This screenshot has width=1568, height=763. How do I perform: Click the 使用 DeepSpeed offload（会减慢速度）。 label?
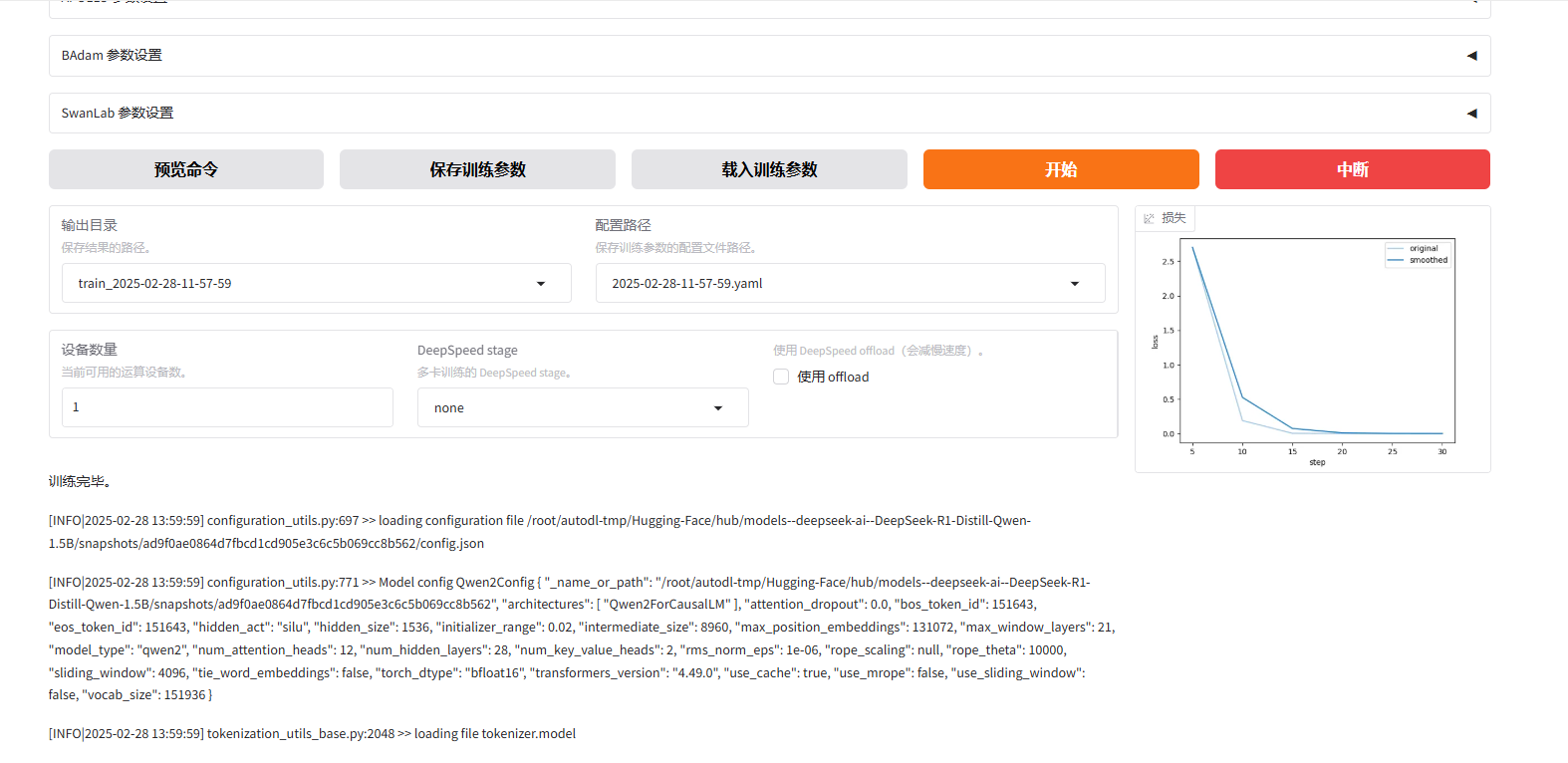[879, 351]
